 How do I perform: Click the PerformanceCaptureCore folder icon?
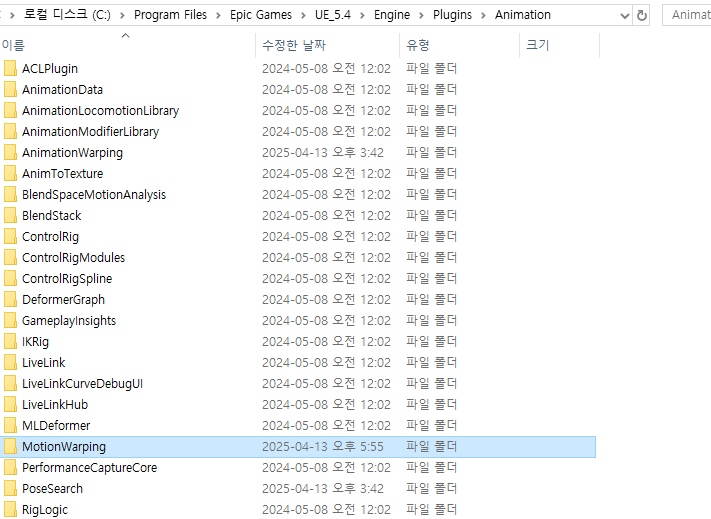coord(10,467)
